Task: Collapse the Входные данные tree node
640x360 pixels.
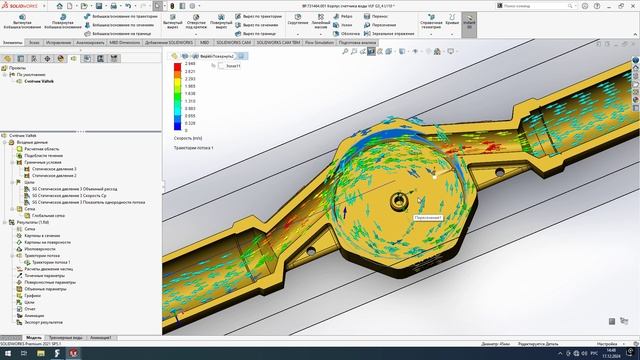Action: click(x=4, y=142)
